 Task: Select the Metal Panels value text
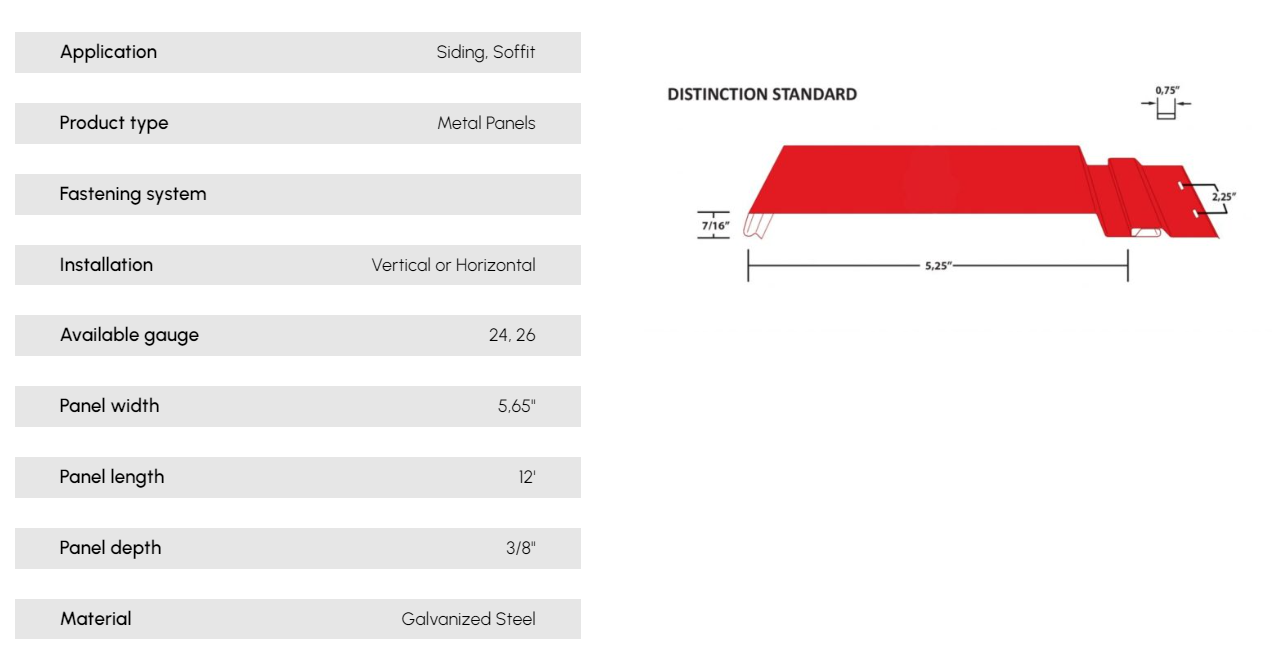coord(486,123)
